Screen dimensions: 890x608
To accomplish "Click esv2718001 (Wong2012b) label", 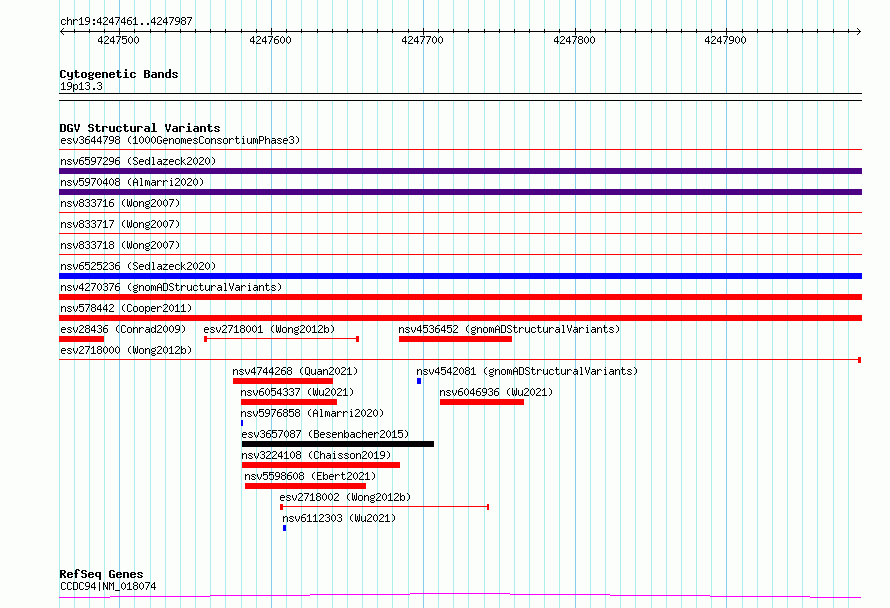I will click(x=269, y=329).
